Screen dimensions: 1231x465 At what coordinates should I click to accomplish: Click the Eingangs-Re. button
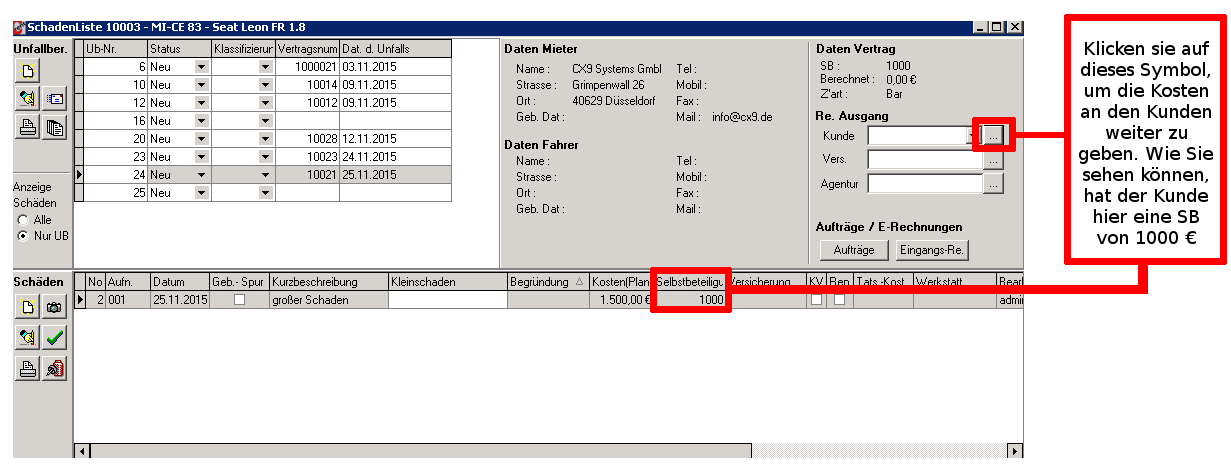pos(932,250)
